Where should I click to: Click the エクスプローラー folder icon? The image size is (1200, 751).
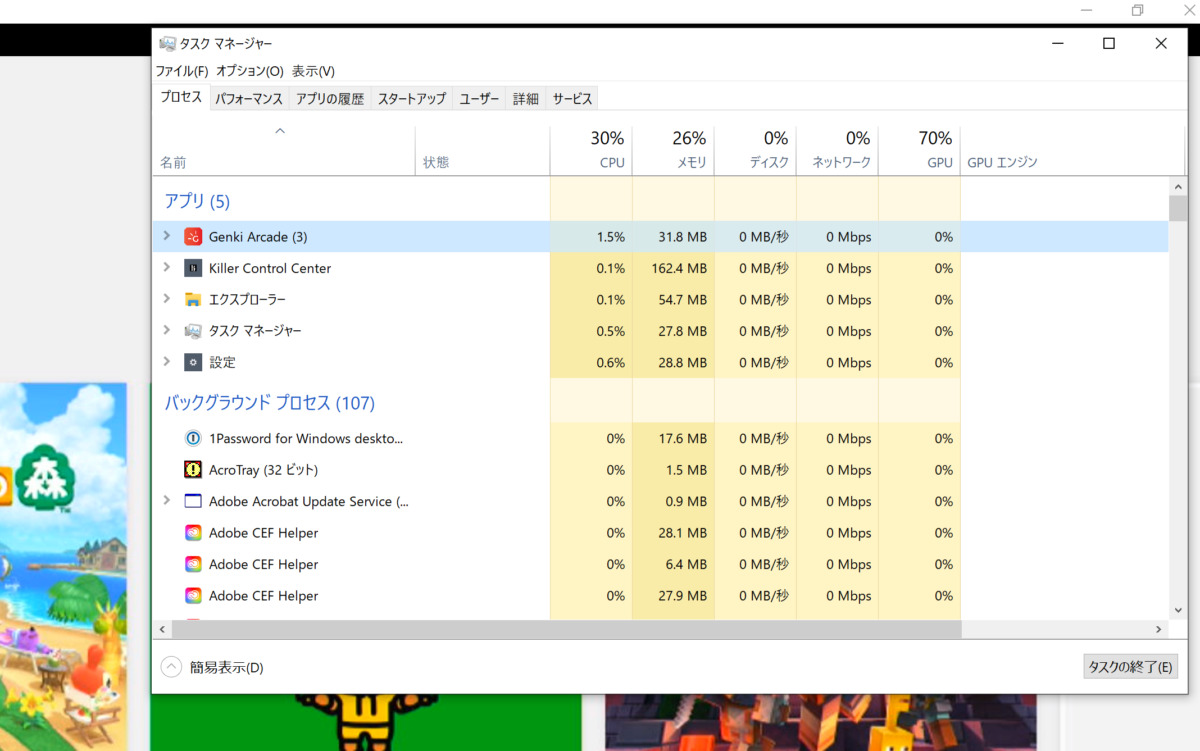193,299
